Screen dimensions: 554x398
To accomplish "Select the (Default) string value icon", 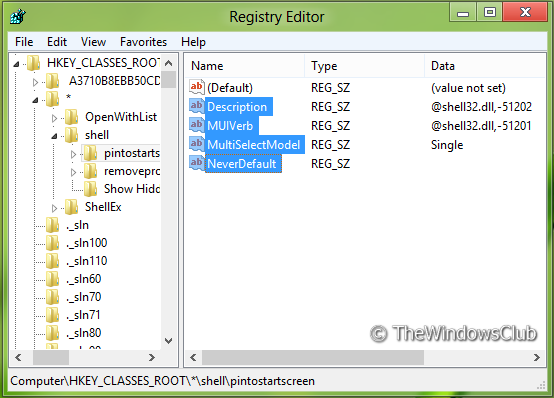I will pos(197,87).
